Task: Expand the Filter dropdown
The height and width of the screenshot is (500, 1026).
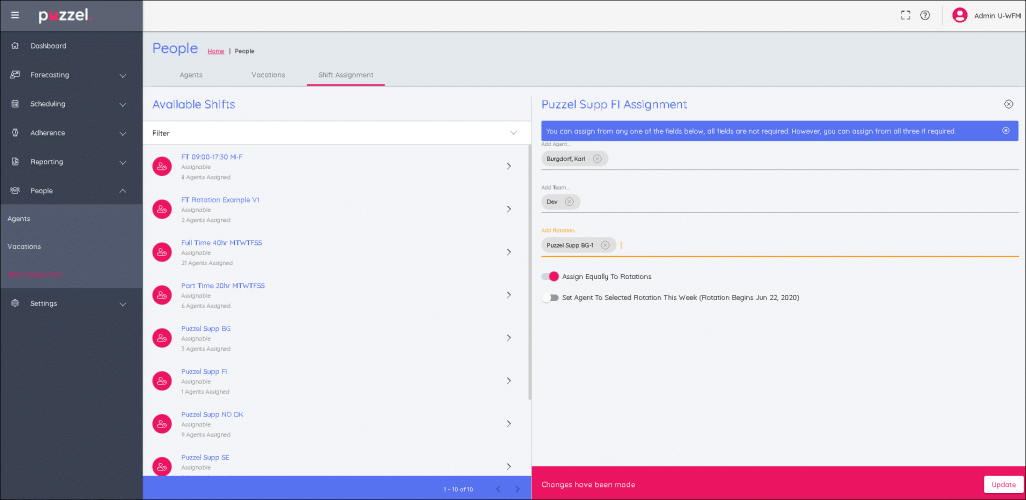Action: (x=514, y=132)
